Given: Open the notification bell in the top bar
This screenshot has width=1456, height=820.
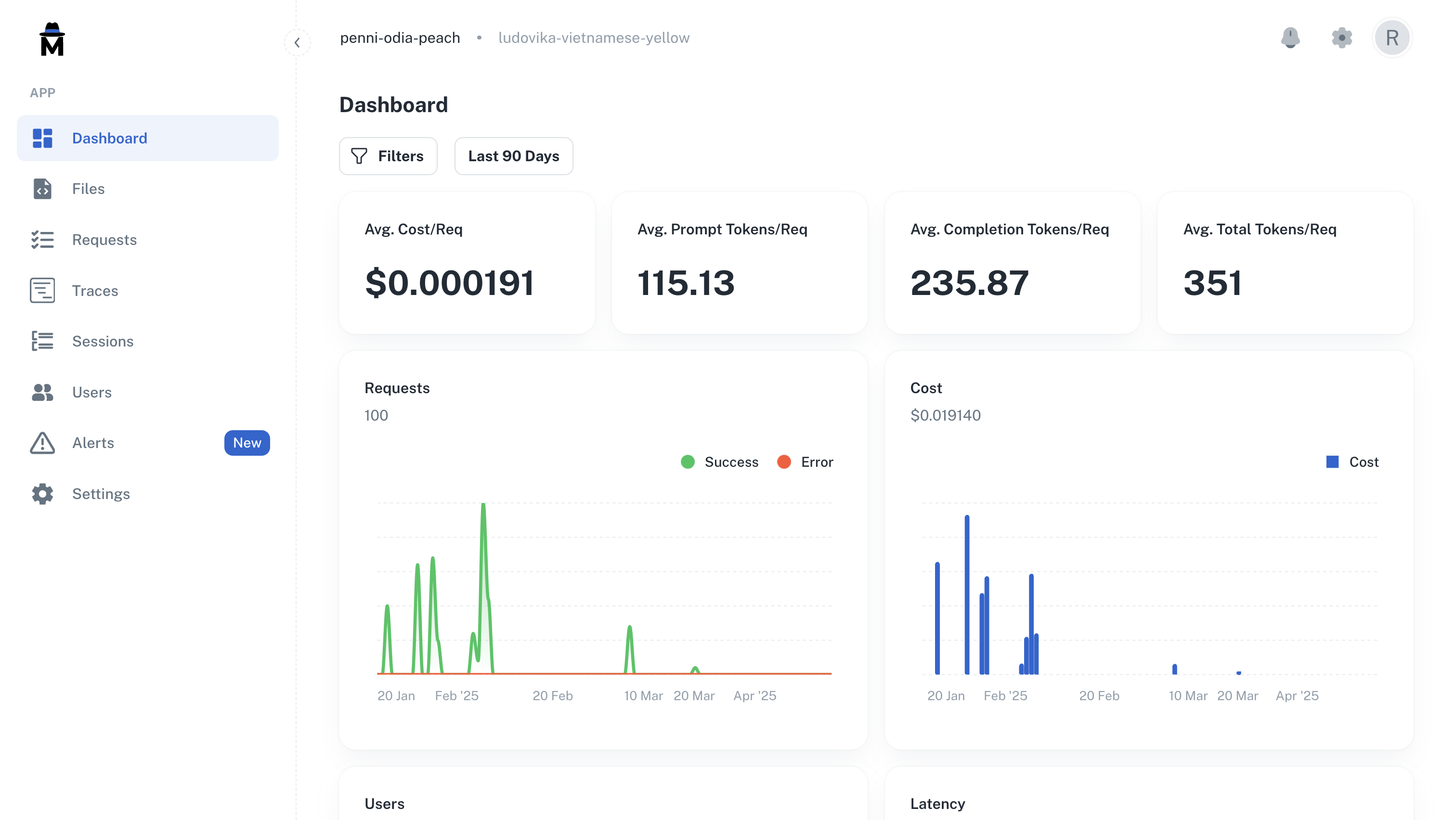Looking at the screenshot, I should [x=1291, y=38].
